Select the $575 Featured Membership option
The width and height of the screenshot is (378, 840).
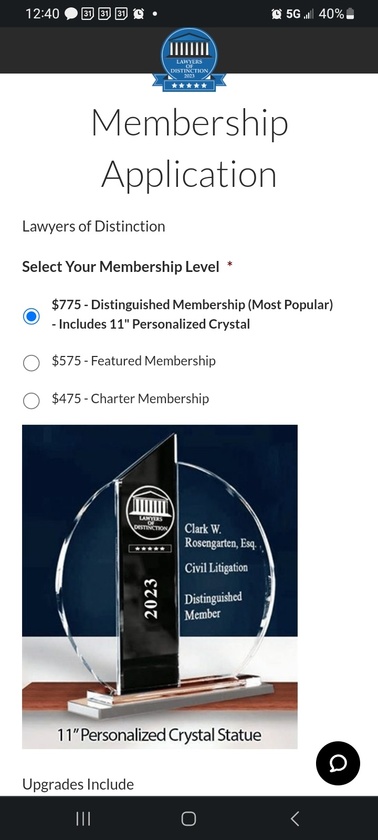(31, 363)
